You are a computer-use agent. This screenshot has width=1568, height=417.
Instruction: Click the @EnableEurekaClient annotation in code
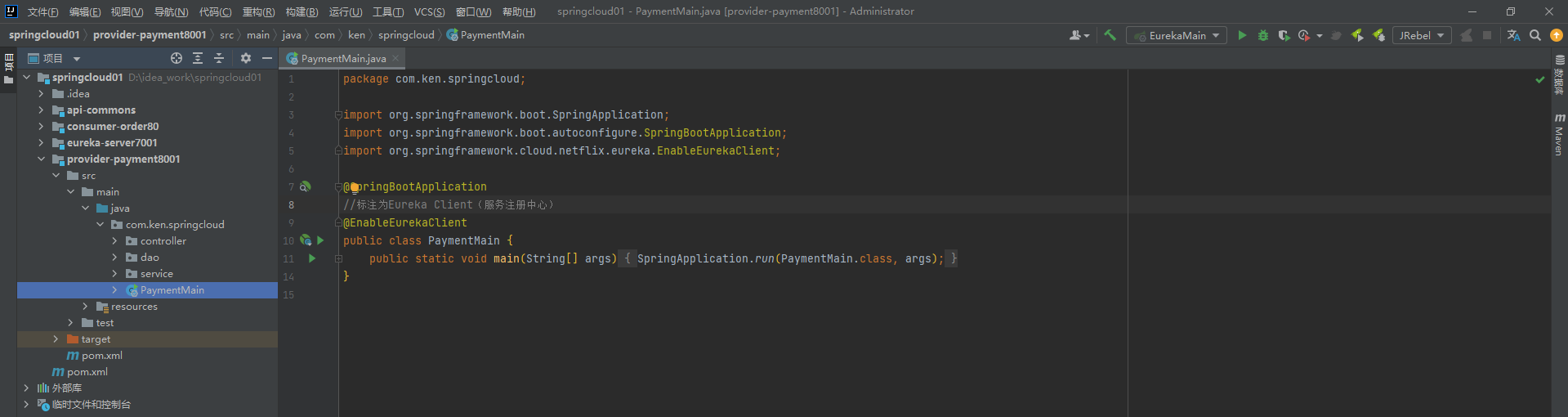(x=405, y=222)
